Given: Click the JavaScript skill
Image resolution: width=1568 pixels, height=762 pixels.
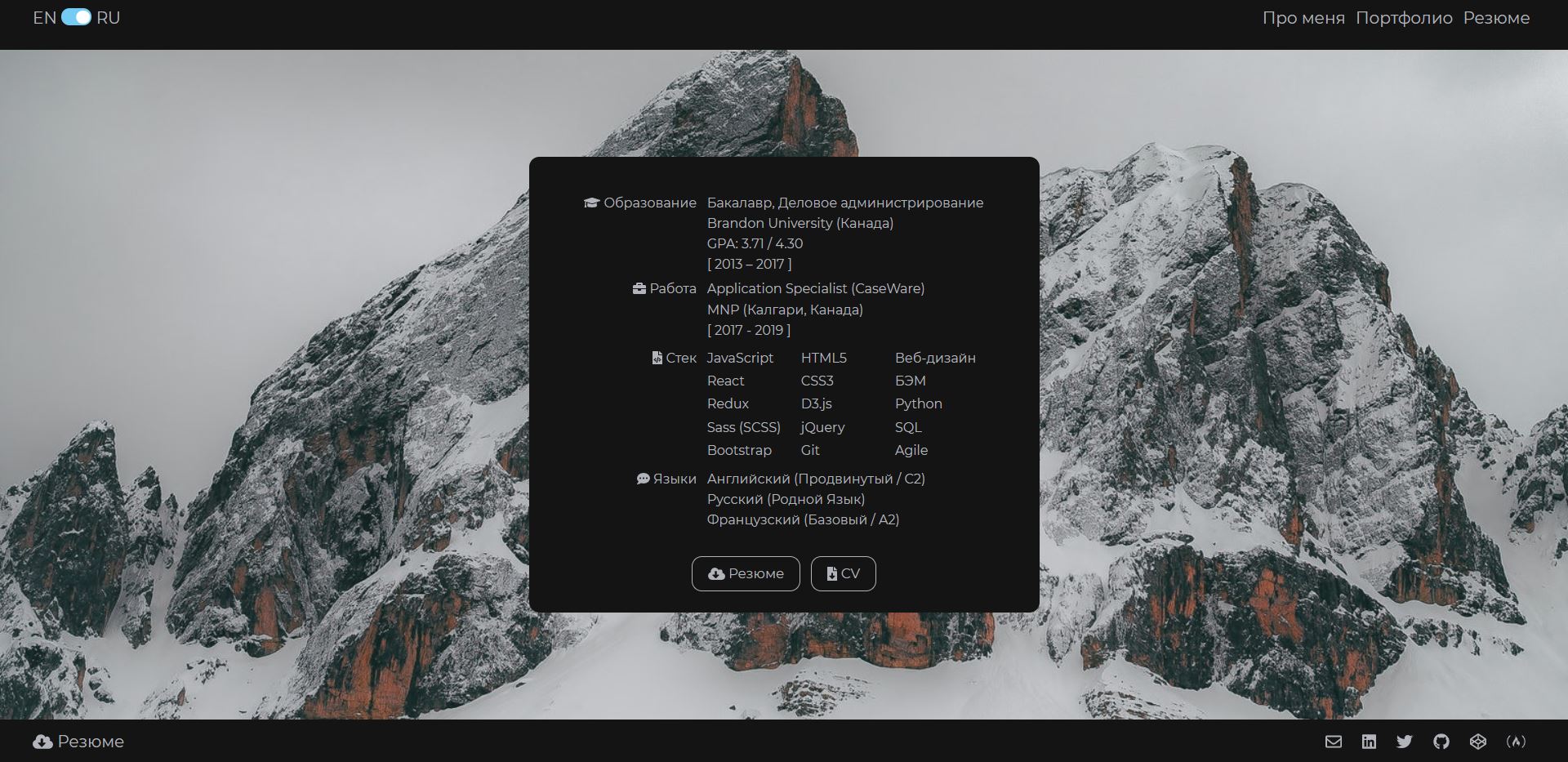Looking at the screenshot, I should (740, 358).
